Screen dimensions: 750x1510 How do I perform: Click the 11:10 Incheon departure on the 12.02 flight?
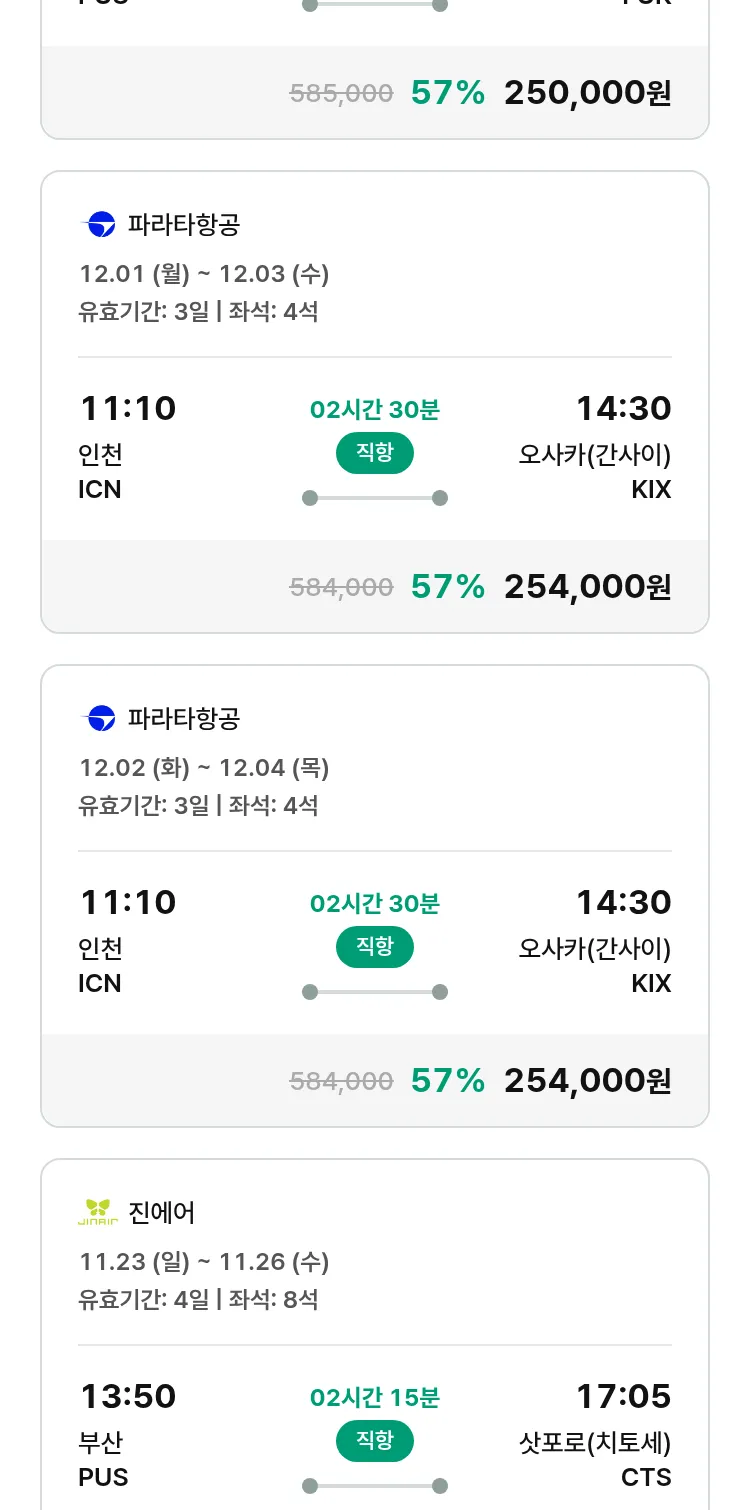click(x=128, y=902)
